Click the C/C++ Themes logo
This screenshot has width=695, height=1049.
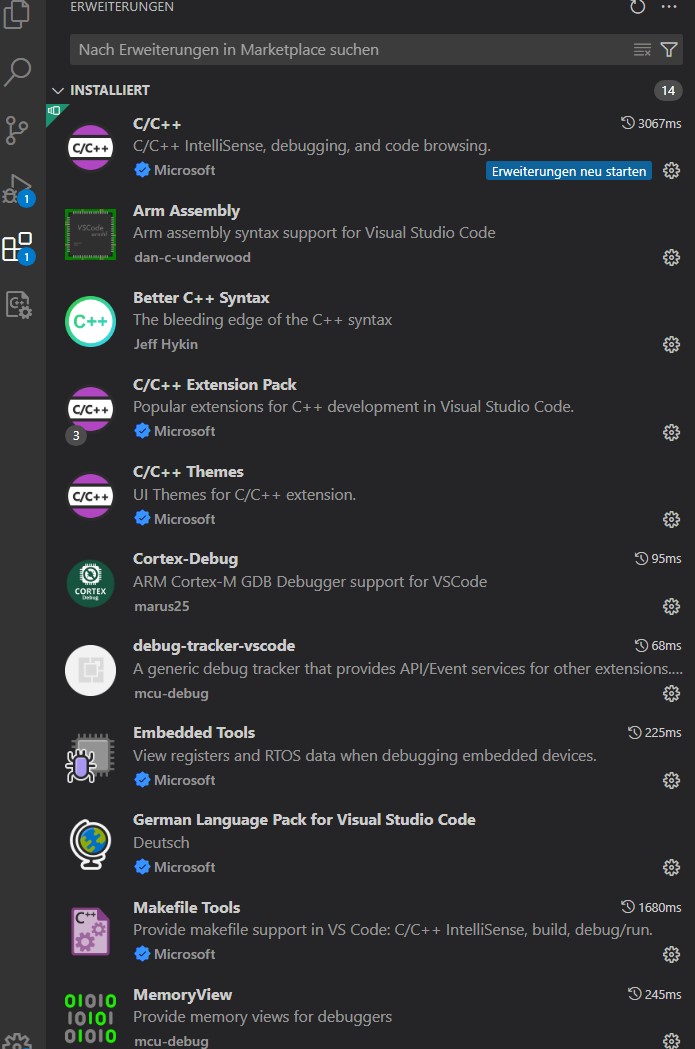(x=90, y=496)
